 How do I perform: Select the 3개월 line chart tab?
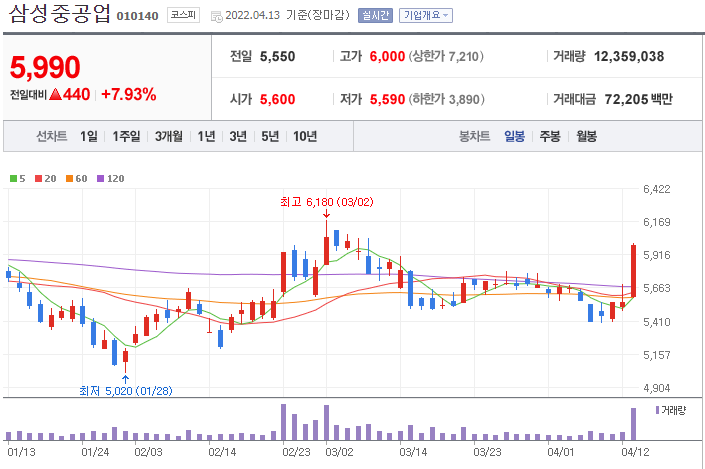click(x=169, y=136)
